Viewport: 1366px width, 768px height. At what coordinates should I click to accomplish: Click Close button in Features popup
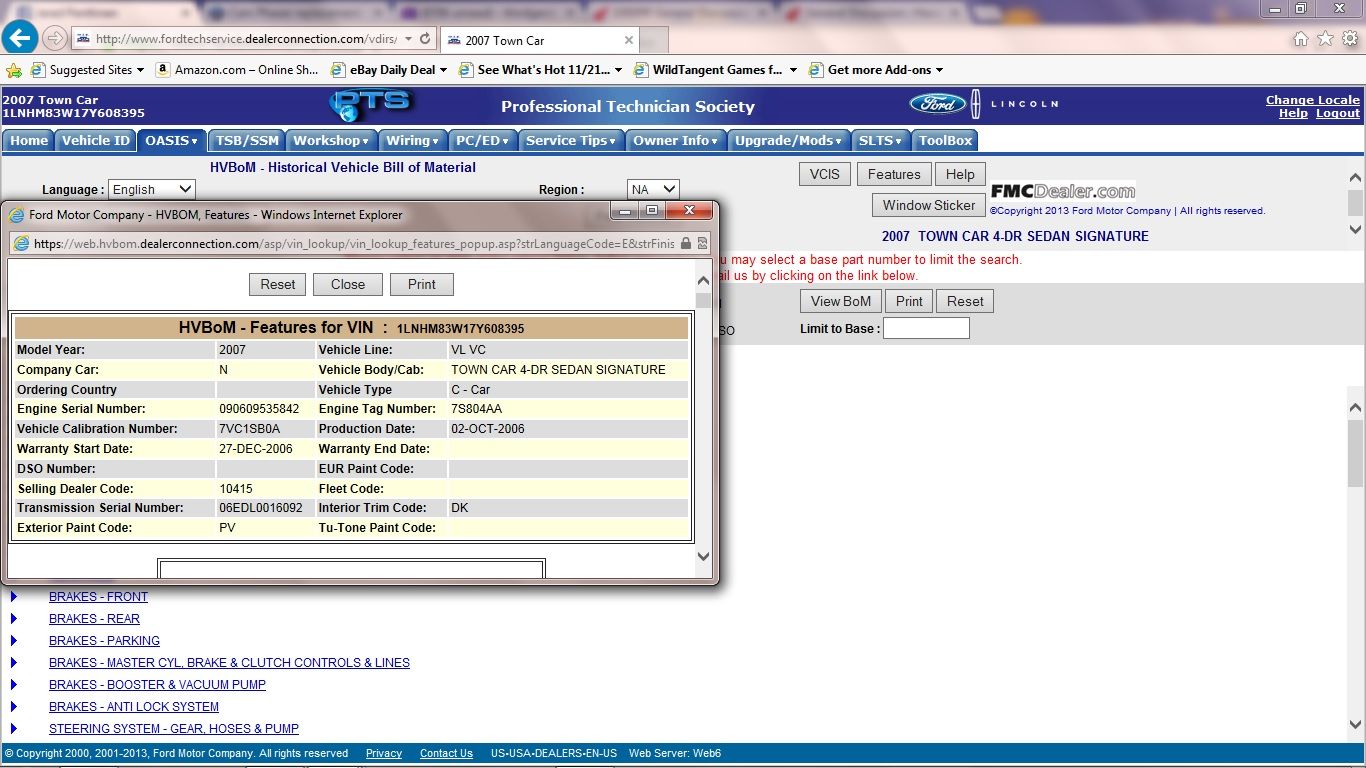348,284
